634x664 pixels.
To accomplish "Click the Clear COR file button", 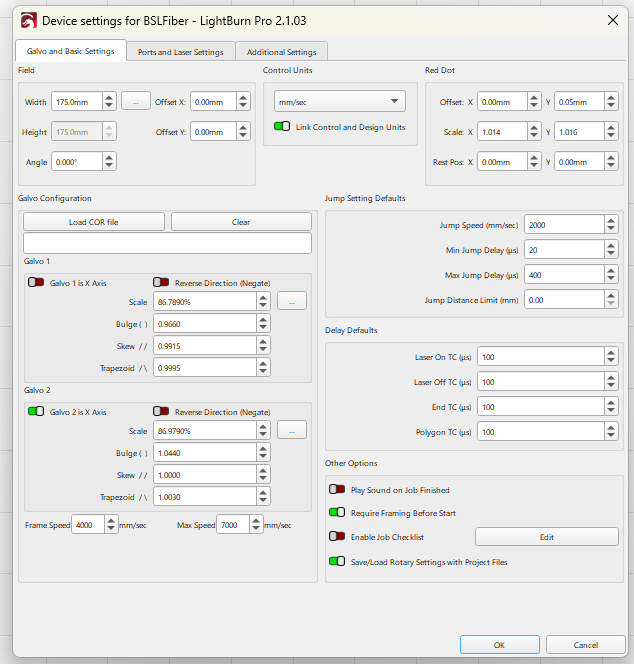I will pyautogui.click(x=241, y=222).
